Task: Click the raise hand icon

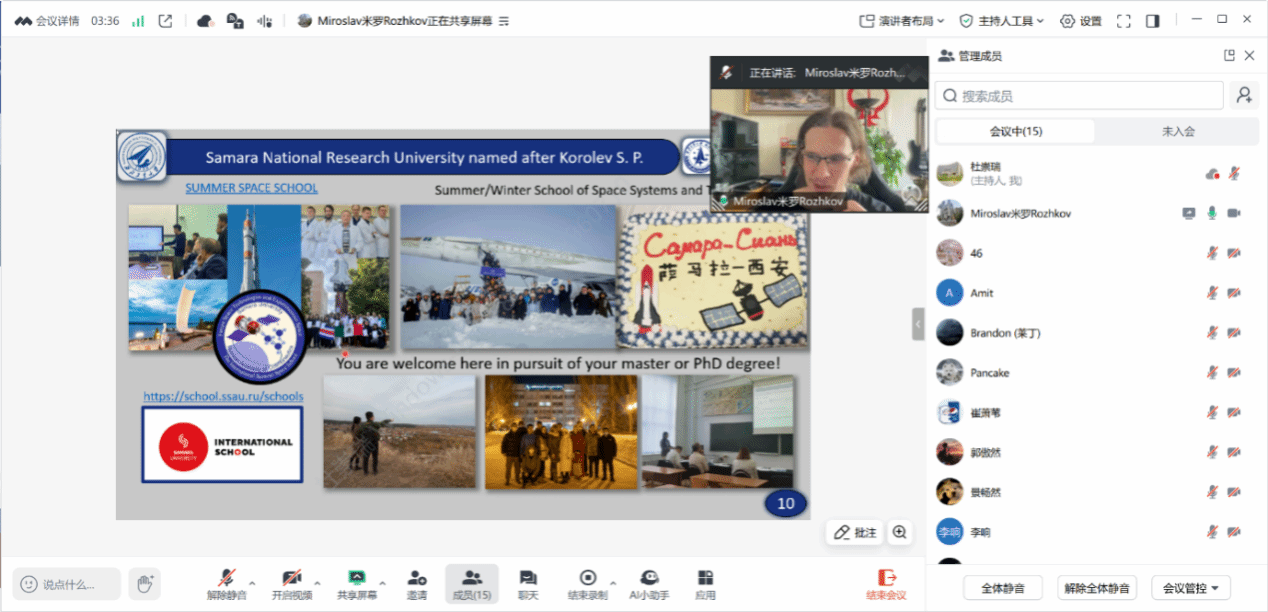Action: coord(145,583)
